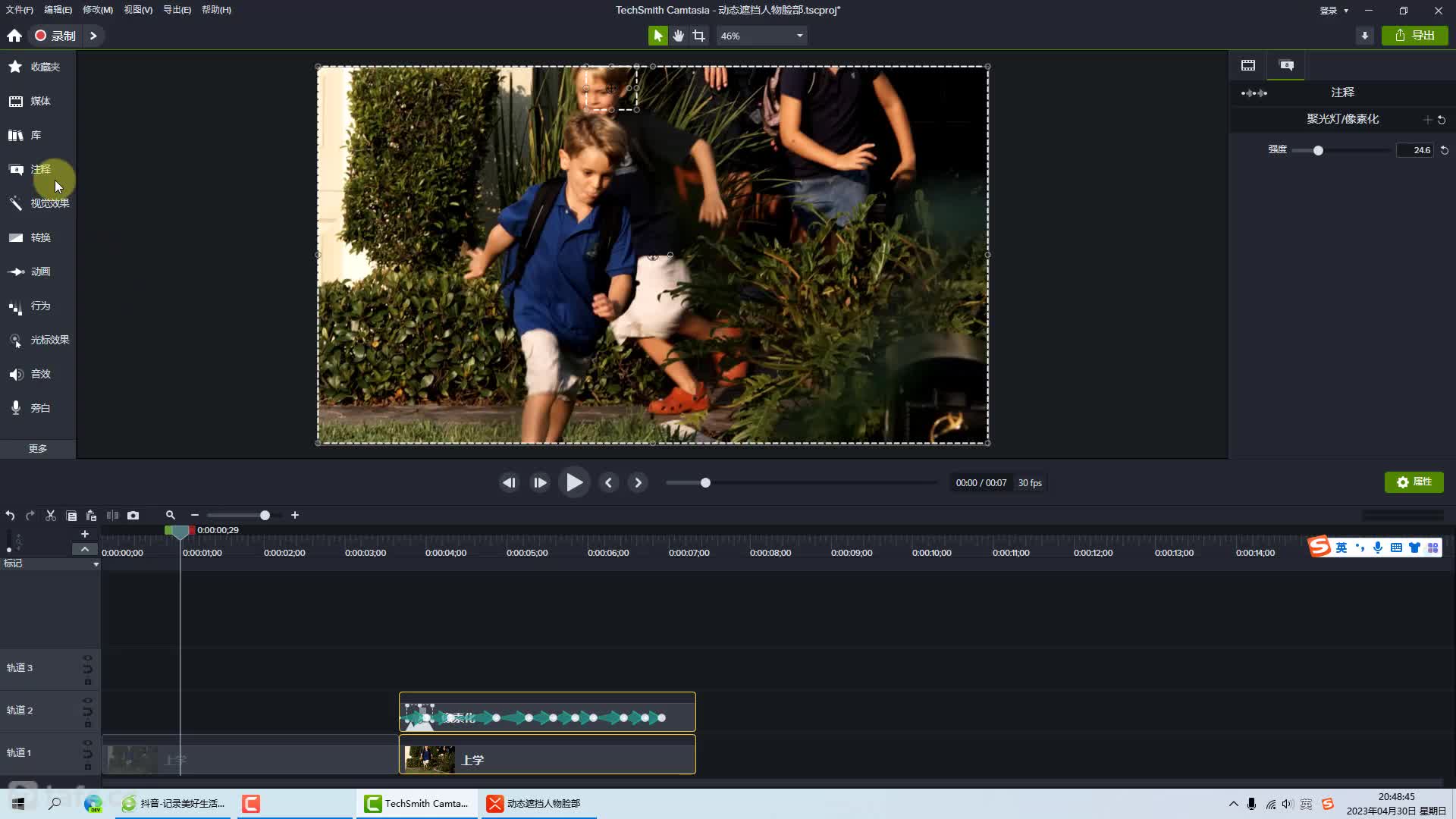Add a new track with plus button
This screenshot has width=1456, height=819.
[x=85, y=534]
